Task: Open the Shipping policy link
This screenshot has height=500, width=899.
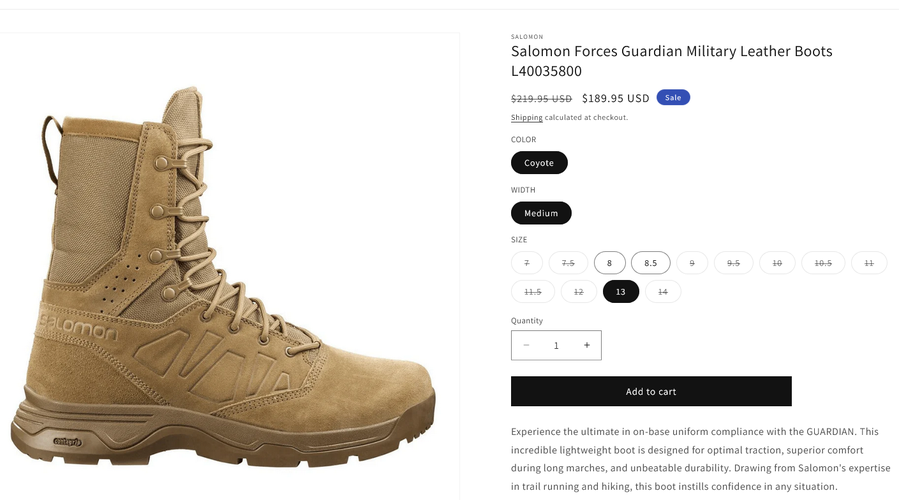Action: tap(527, 118)
